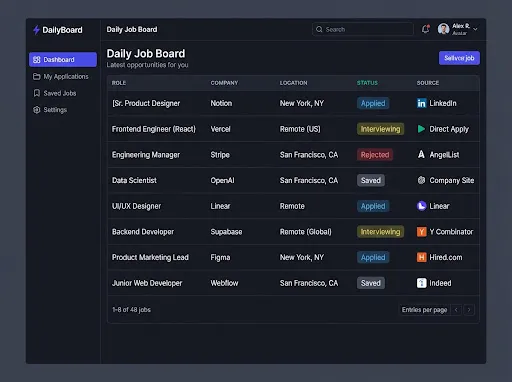Click the Remote (US) location cell
This screenshot has width=512, height=382.
(300, 129)
